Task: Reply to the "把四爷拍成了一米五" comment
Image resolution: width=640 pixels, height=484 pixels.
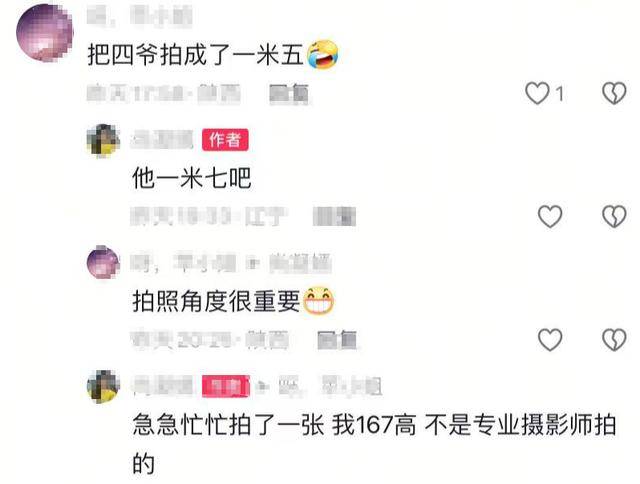Action: pos(289,94)
